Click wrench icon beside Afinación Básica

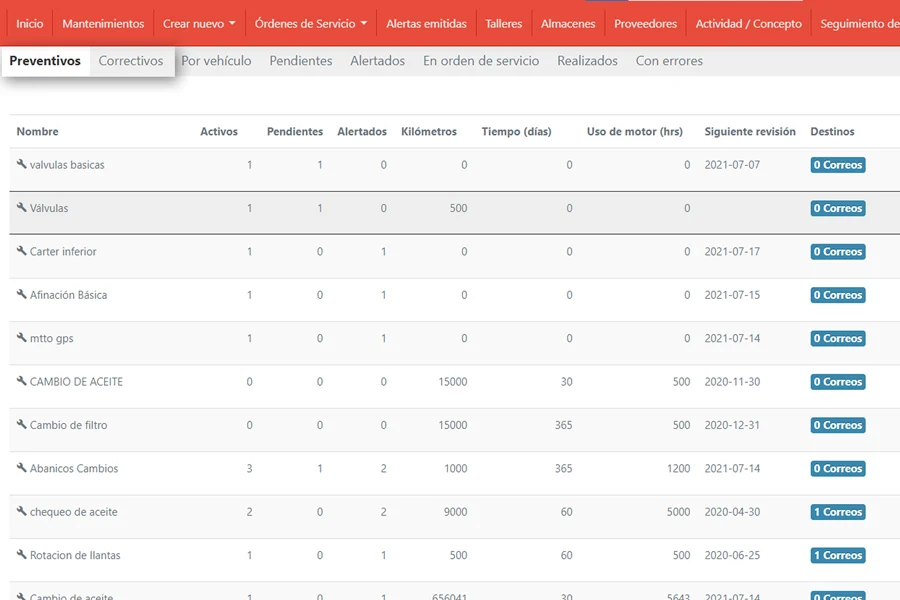22,295
